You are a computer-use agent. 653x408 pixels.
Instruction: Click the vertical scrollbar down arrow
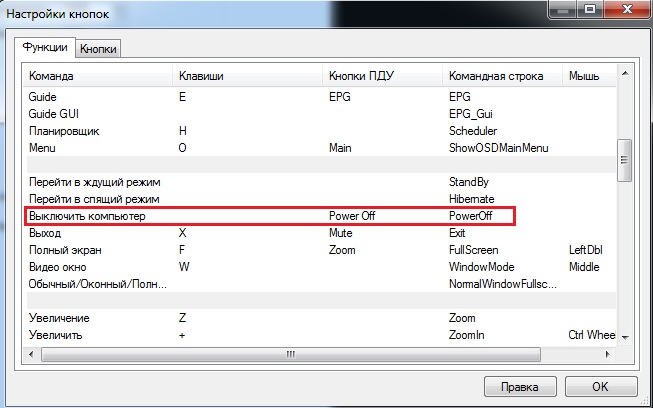coord(625,337)
